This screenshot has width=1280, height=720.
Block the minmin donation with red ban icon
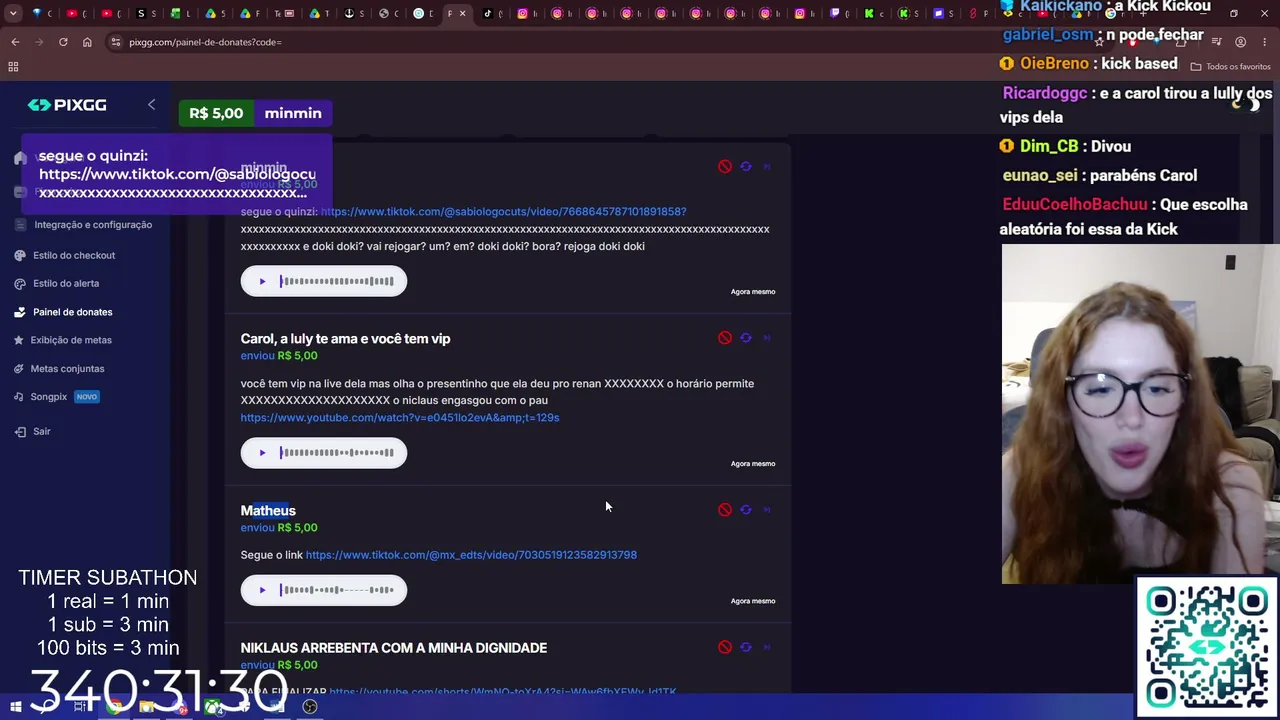[725, 167]
